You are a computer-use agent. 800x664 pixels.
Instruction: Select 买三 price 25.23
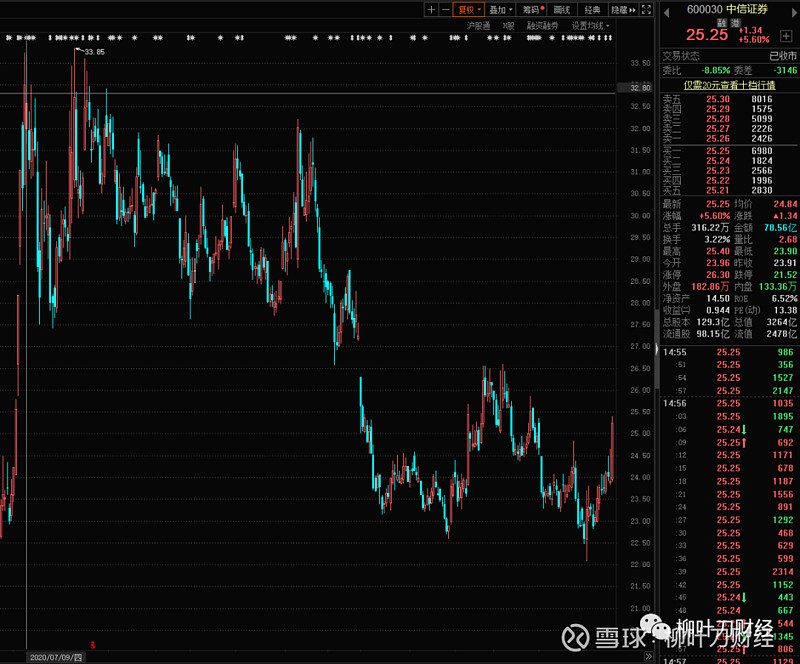tap(717, 170)
